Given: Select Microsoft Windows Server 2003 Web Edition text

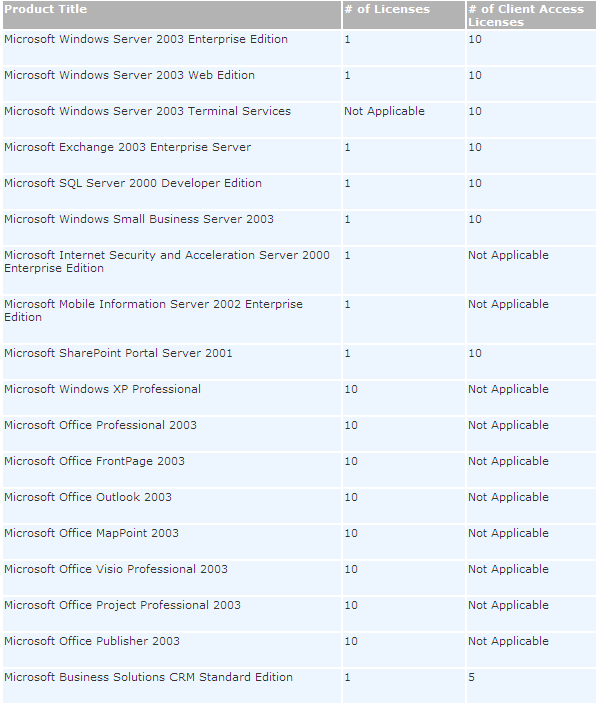Looking at the screenshot, I should click(x=129, y=75).
